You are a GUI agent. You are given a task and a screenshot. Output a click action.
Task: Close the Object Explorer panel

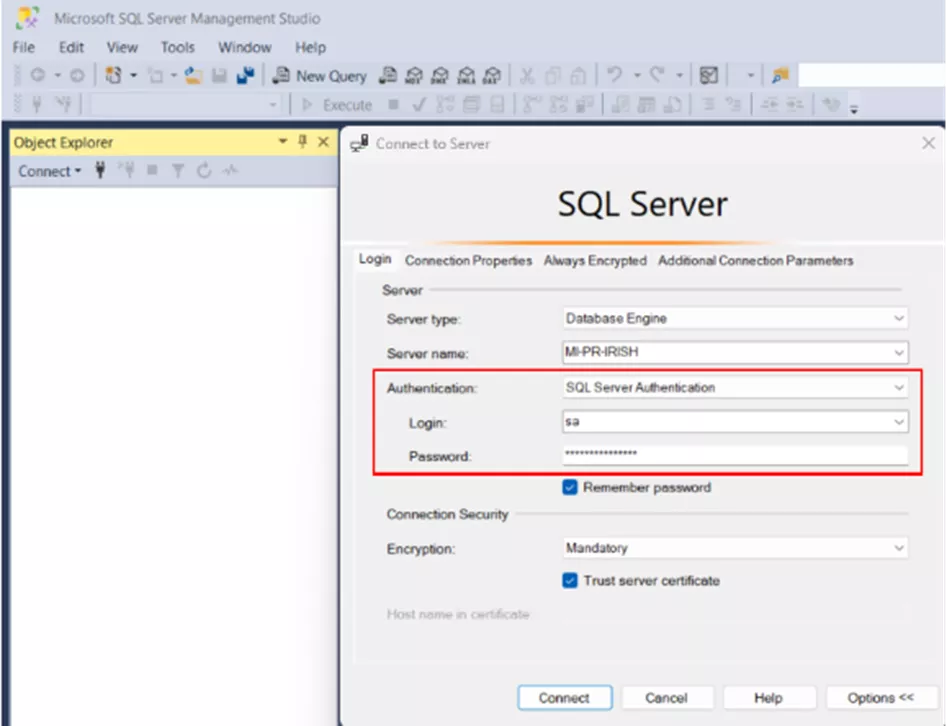[324, 142]
